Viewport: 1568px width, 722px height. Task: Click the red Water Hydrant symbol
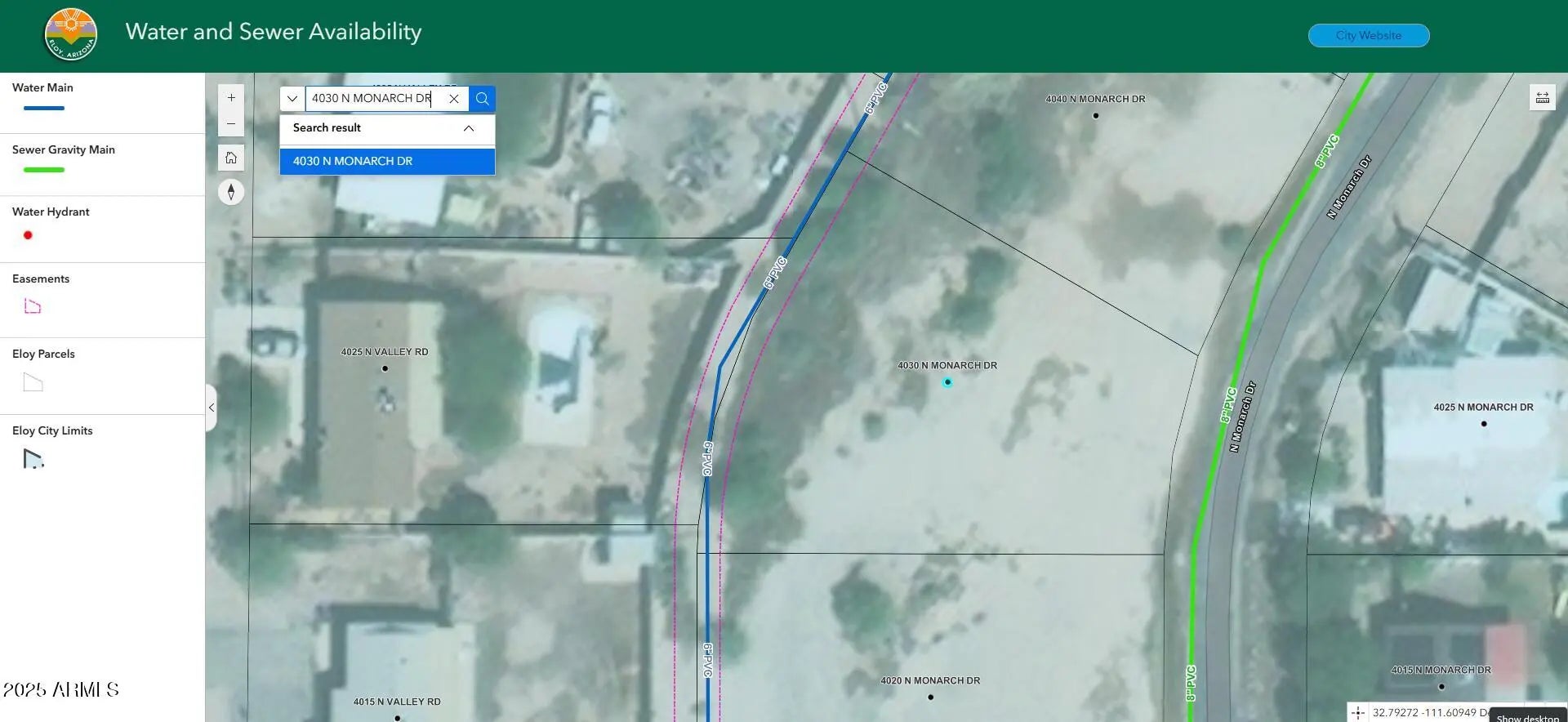point(28,235)
